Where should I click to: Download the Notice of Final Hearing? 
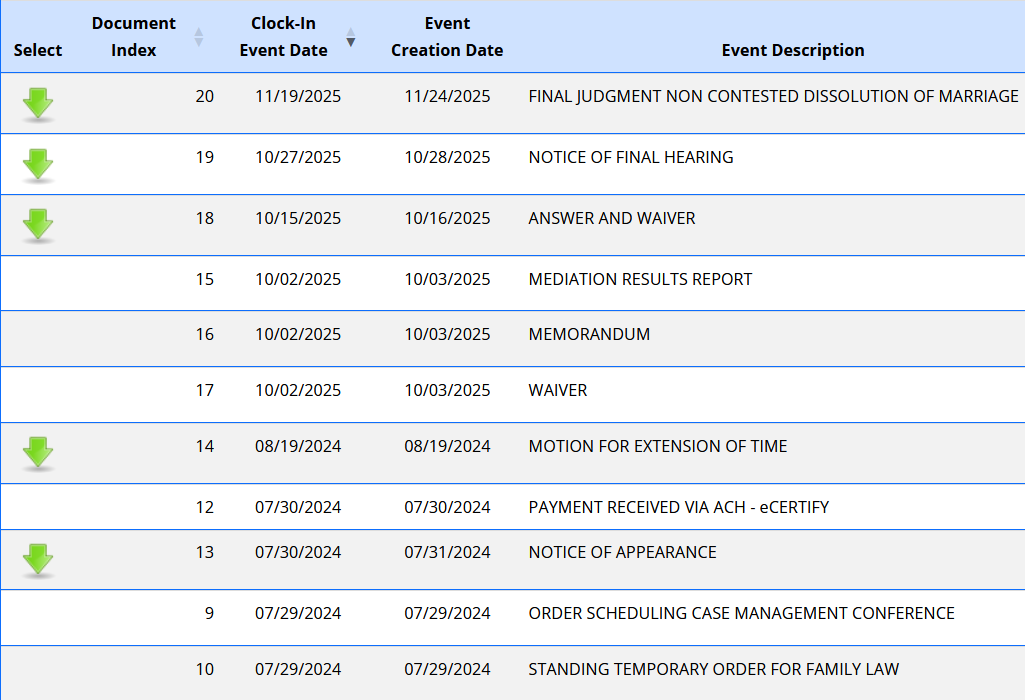tap(38, 164)
